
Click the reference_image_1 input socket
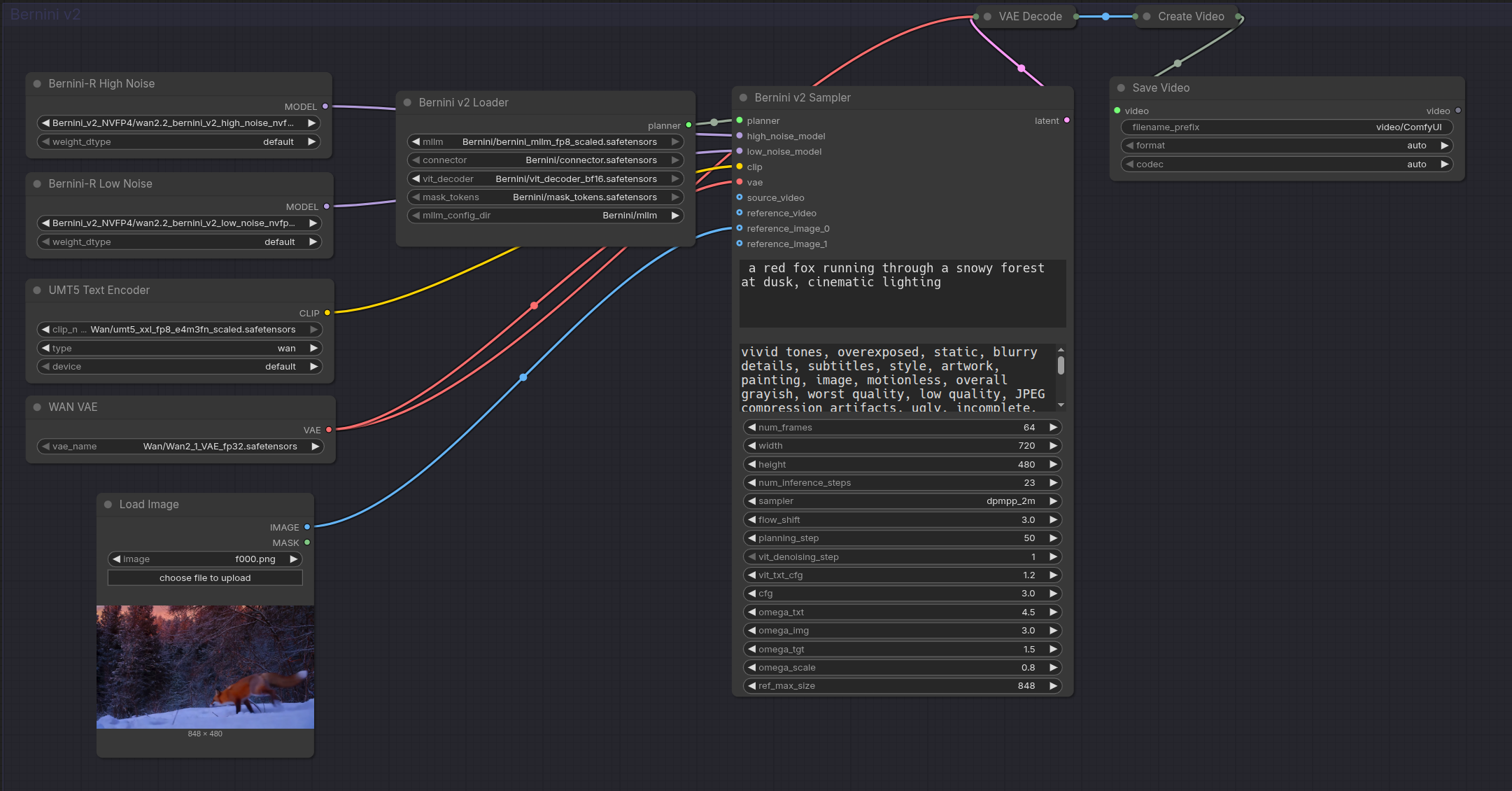[740, 244]
